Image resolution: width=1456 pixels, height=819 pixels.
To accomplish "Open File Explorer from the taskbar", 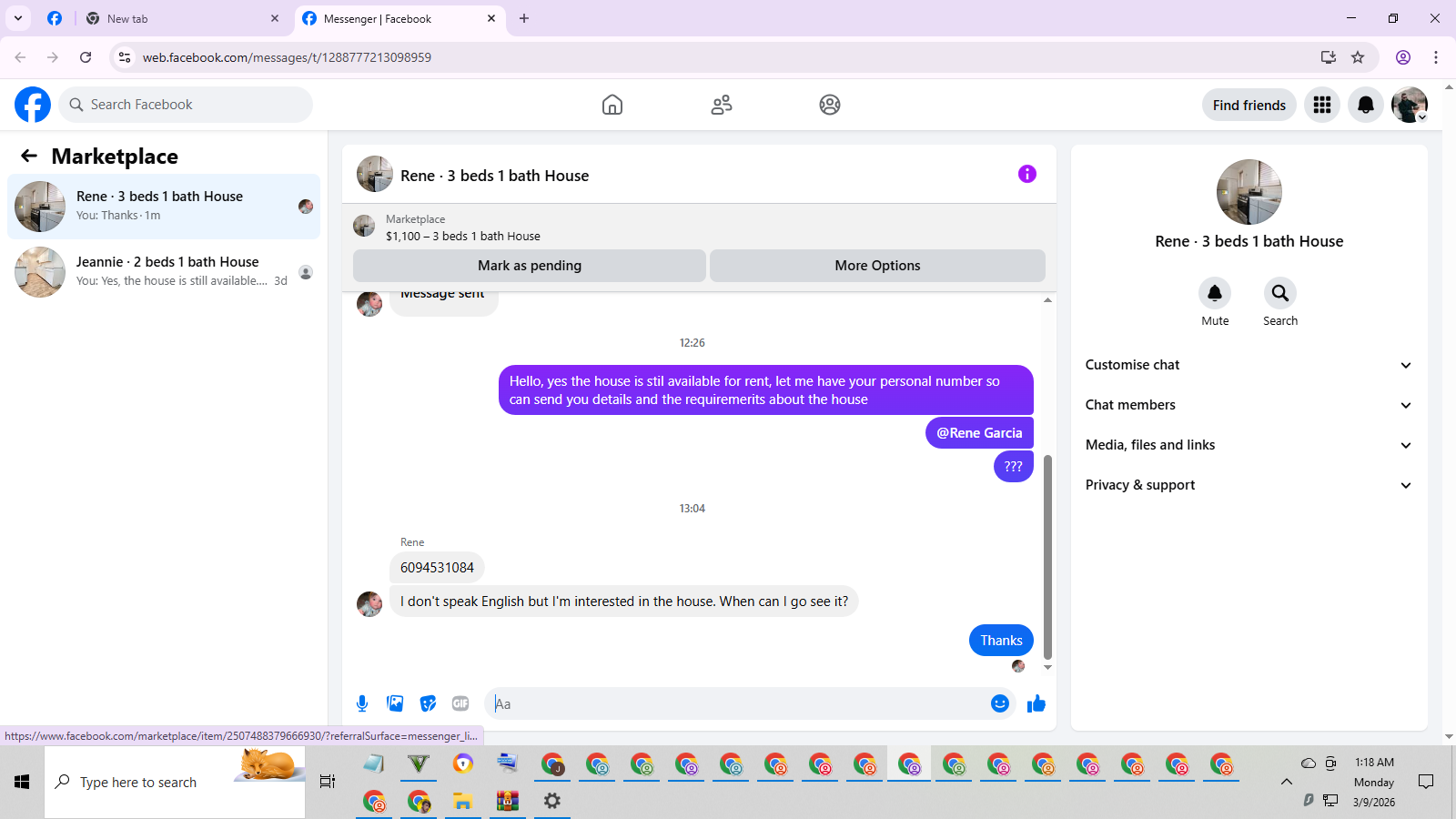I will (463, 801).
